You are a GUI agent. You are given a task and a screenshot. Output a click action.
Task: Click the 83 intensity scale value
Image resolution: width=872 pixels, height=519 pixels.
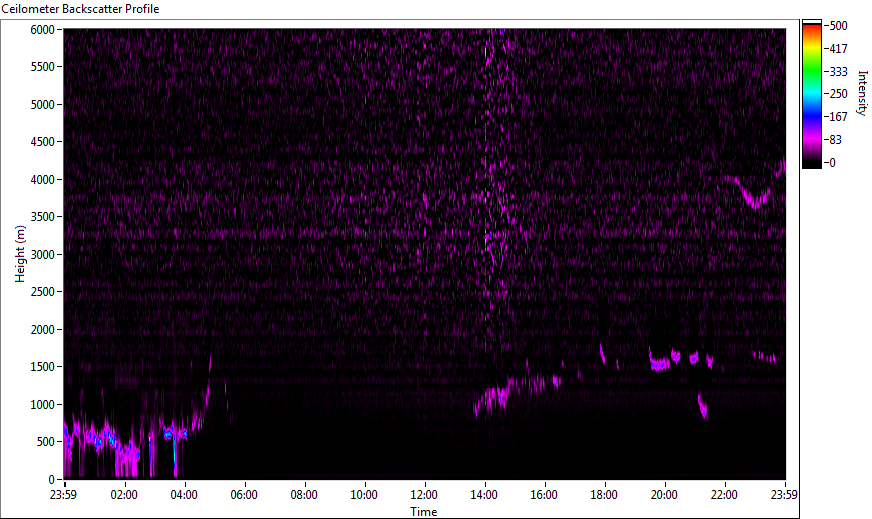point(836,140)
